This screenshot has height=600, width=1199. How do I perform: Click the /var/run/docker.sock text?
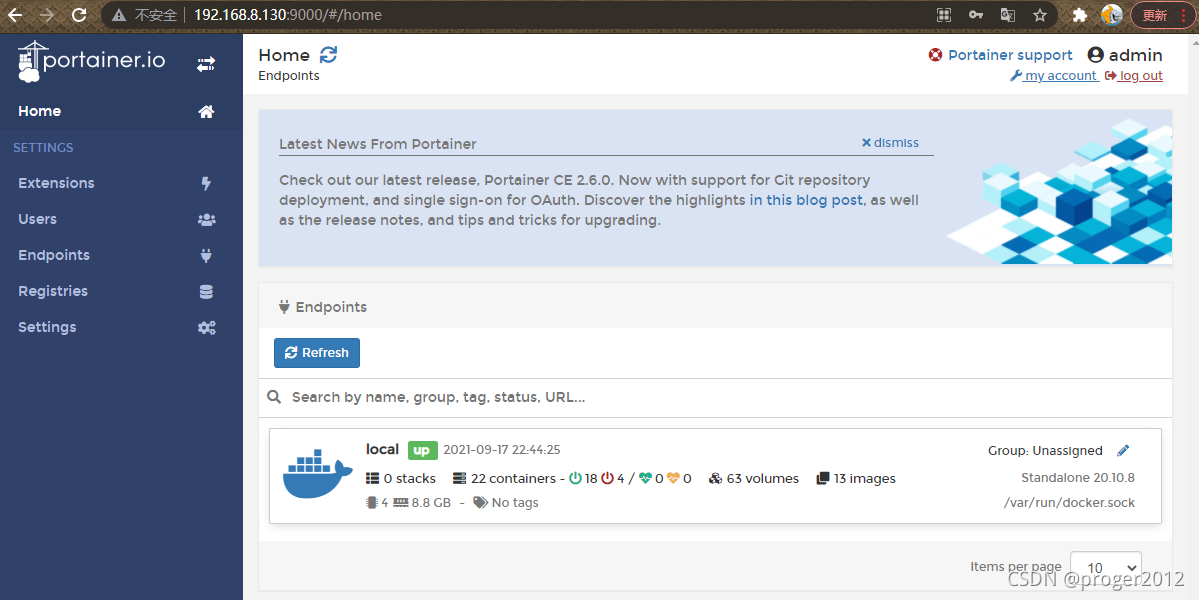pyautogui.click(x=1069, y=503)
